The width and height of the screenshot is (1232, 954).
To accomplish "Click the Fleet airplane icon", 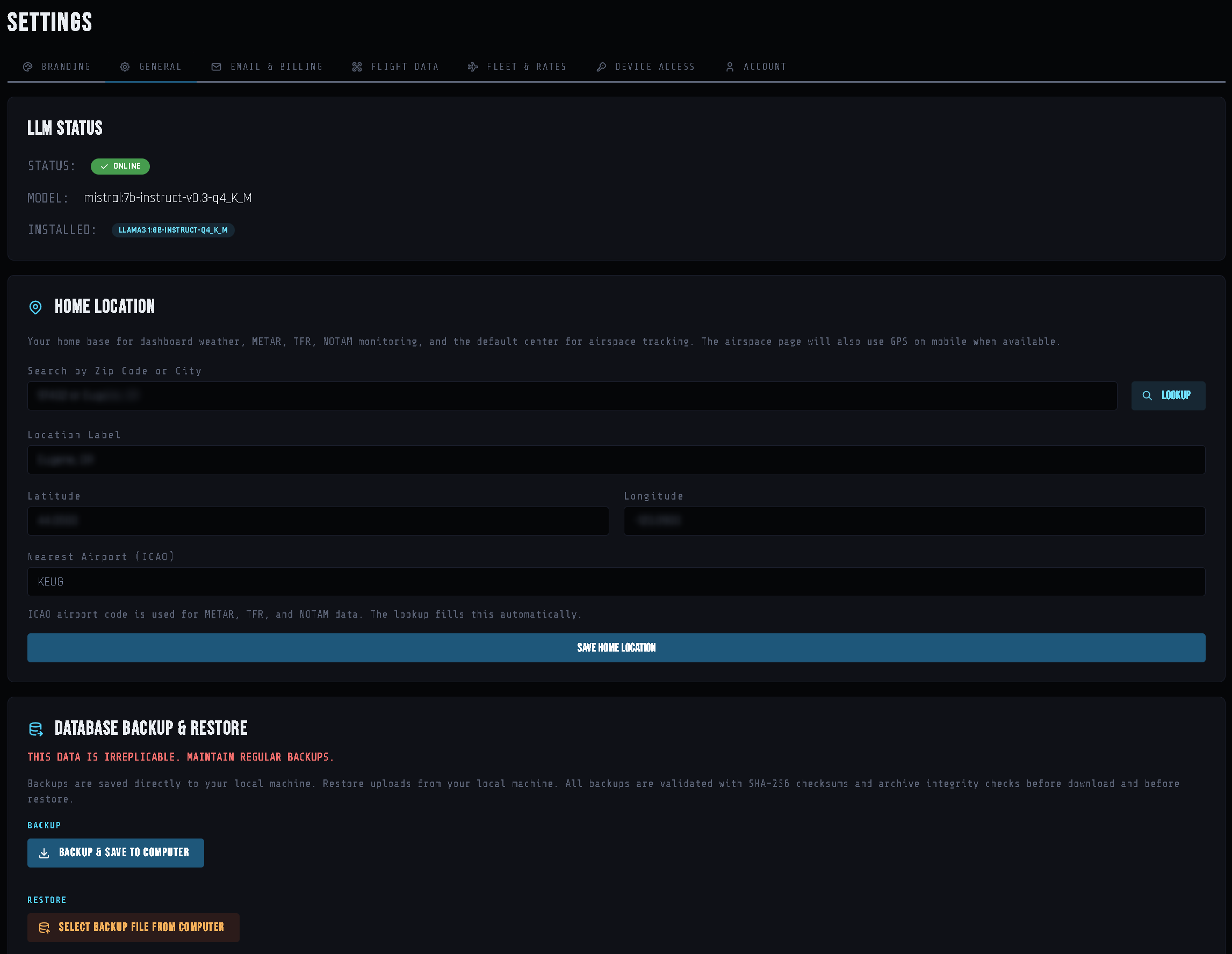I will [x=473, y=67].
